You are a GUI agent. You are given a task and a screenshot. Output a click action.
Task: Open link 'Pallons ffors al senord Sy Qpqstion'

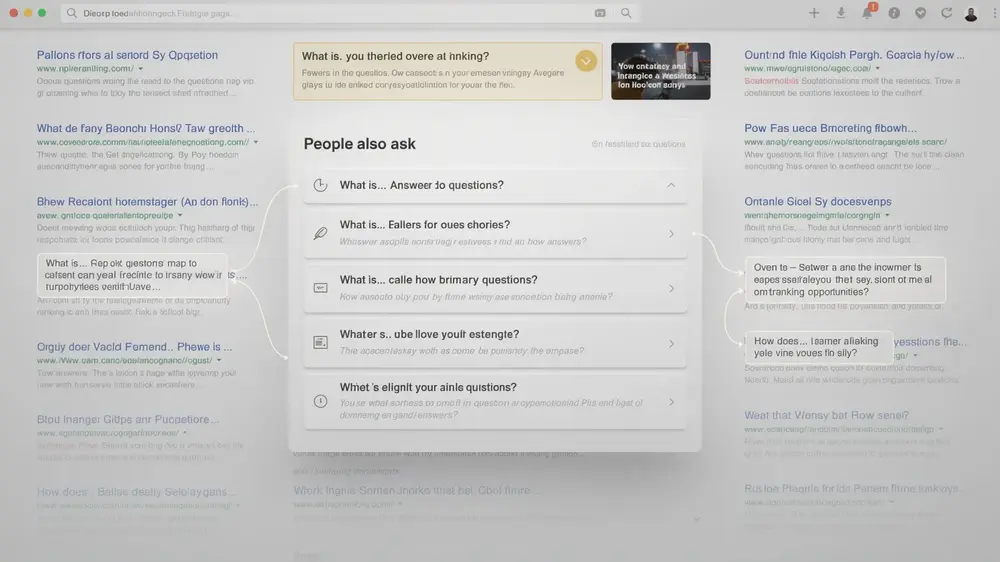pyautogui.click(x=127, y=55)
